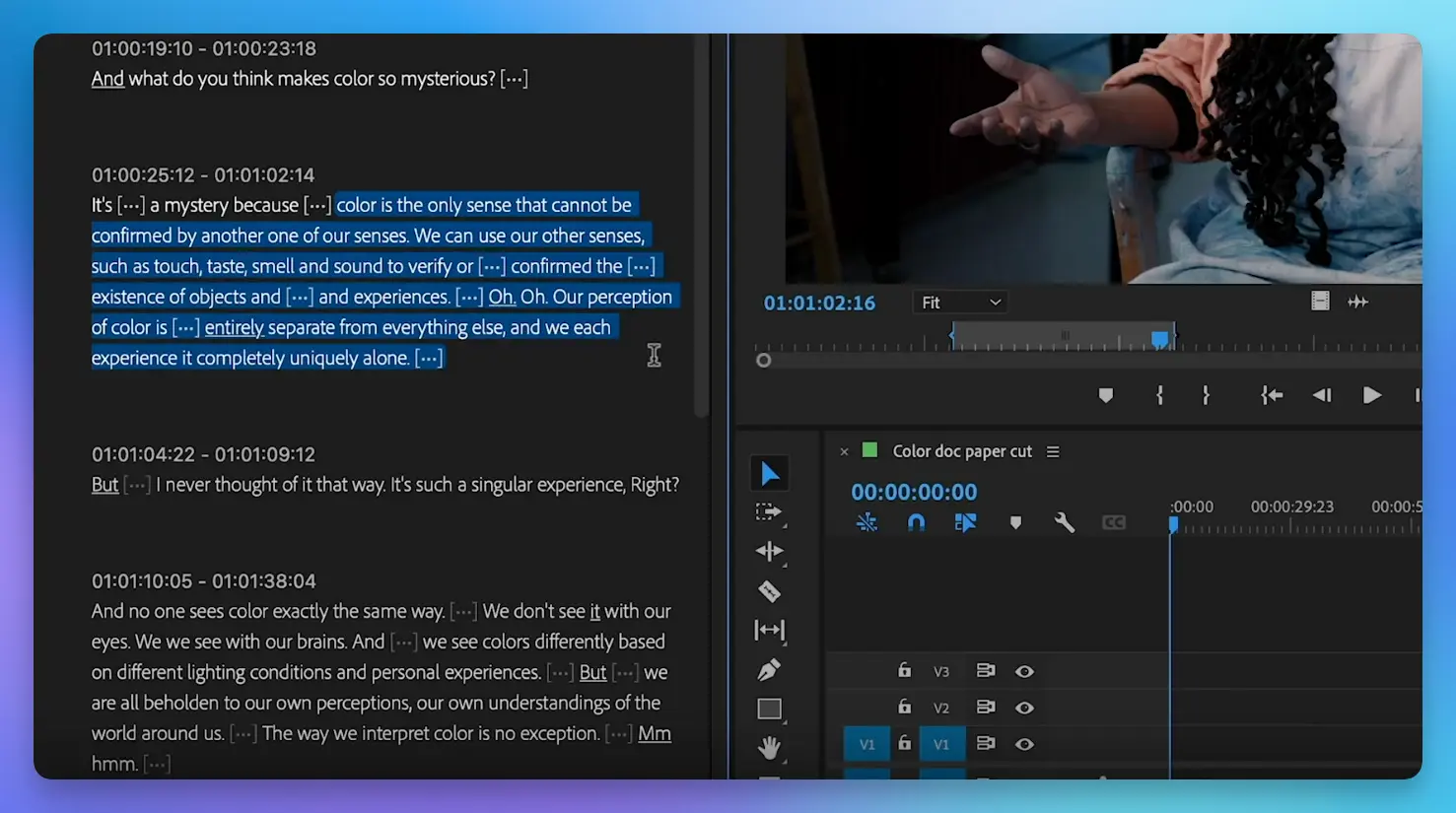Toggle lock on V1 track

click(904, 744)
